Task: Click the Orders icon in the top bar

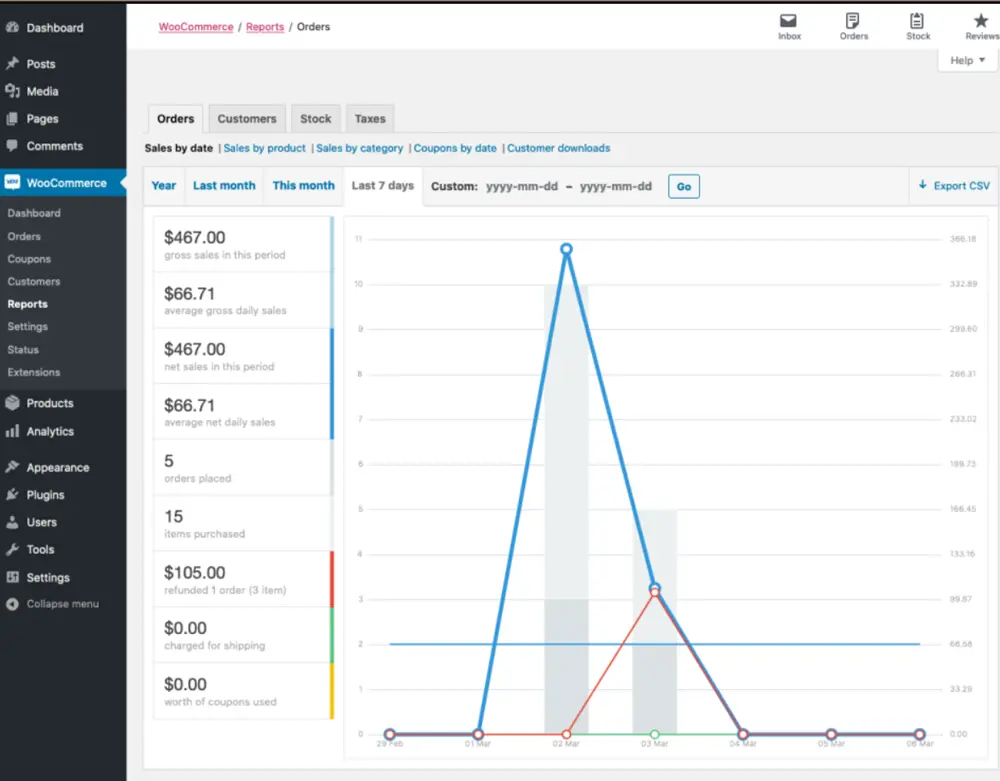Action: pos(853,22)
